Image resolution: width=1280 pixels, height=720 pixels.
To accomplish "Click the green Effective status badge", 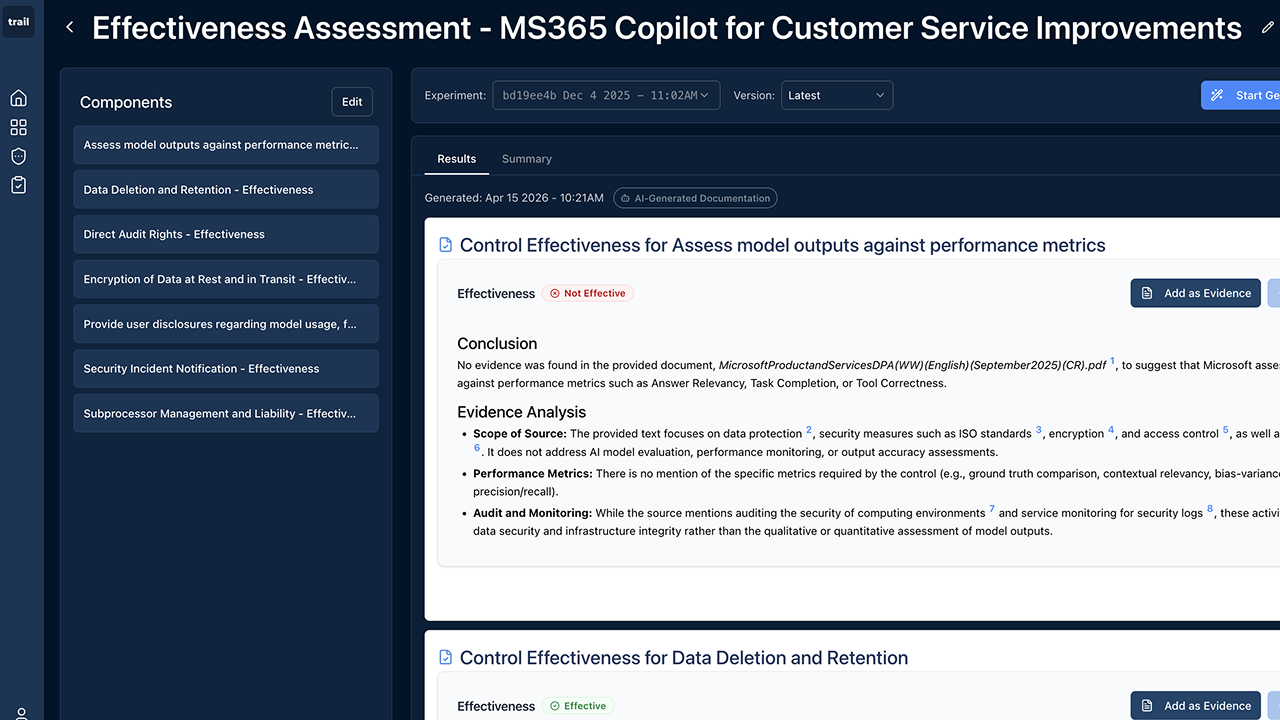I will pos(578,706).
